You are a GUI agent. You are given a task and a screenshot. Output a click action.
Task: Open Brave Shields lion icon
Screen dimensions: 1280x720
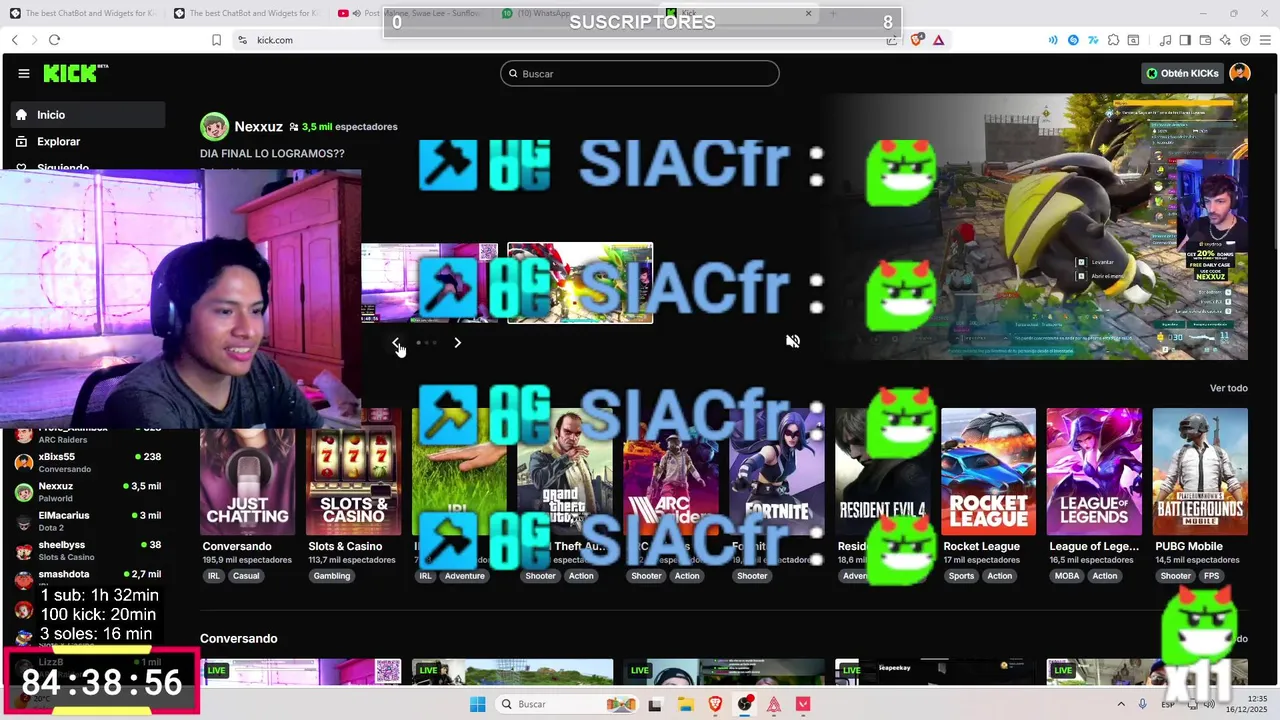[916, 40]
